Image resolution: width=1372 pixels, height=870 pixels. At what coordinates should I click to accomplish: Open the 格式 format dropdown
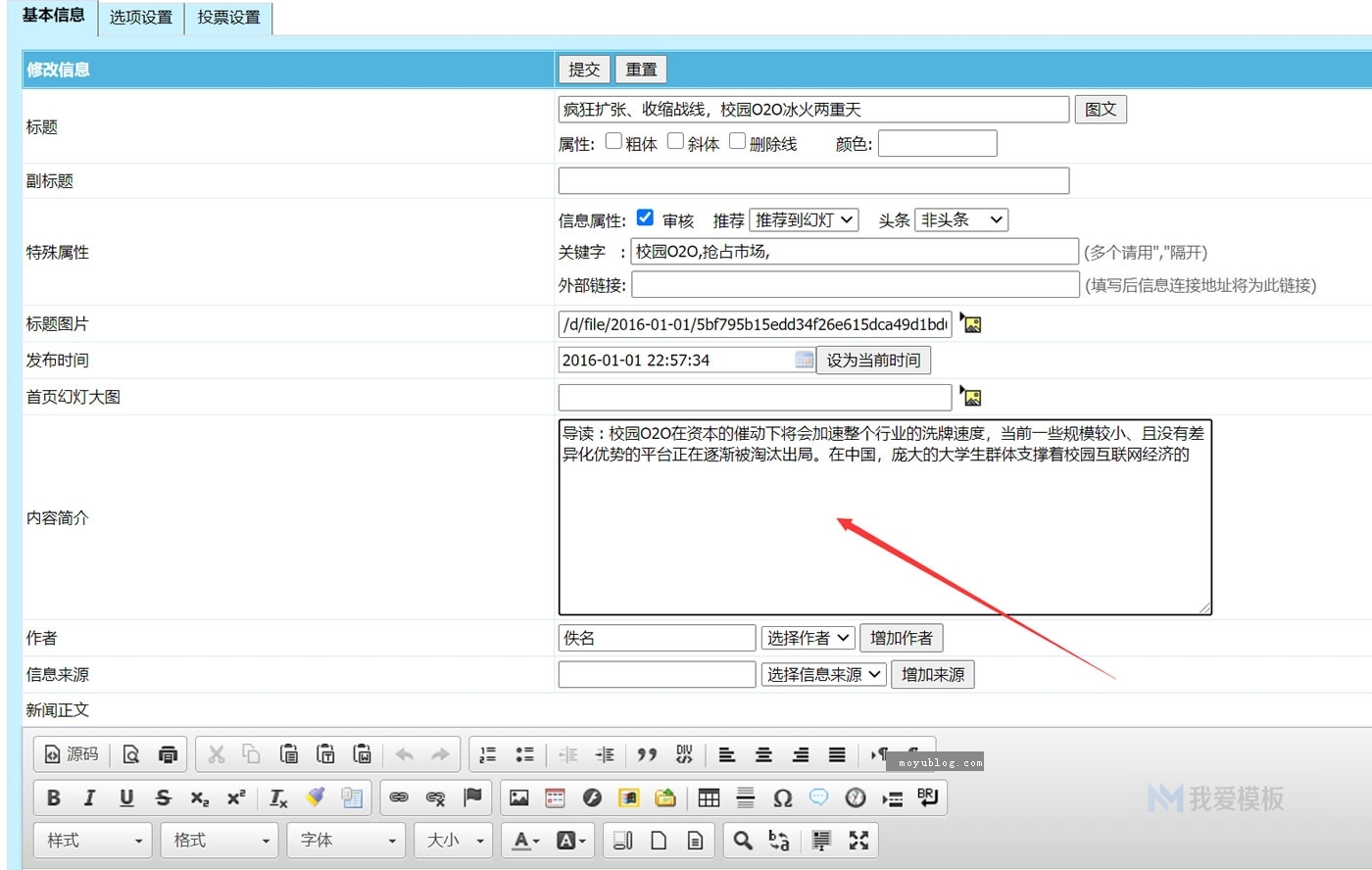coord(220,841)
